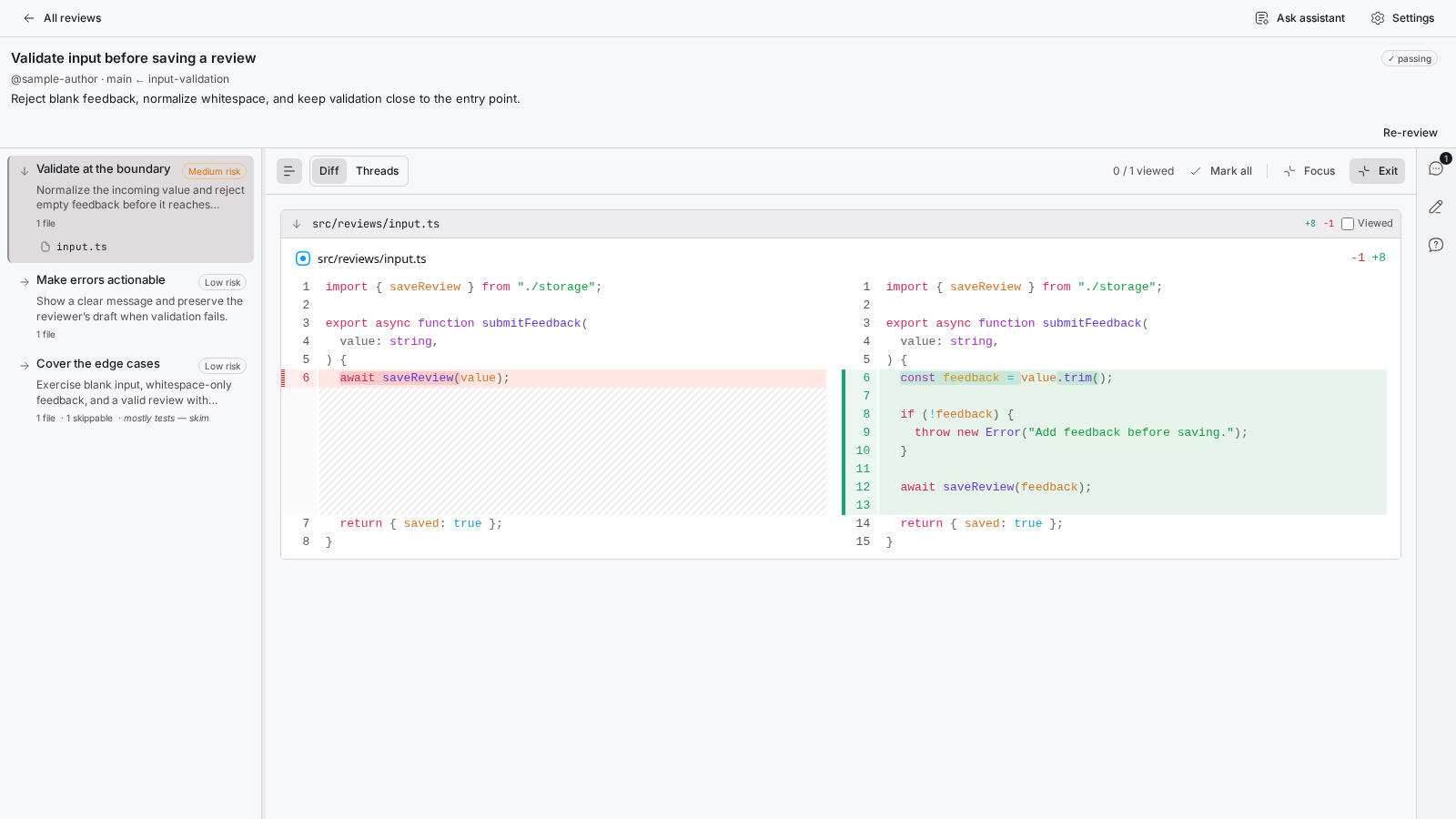1456x819 pixels.
Task: Expand the Cover the edge cases section
Action: point(25,365)
